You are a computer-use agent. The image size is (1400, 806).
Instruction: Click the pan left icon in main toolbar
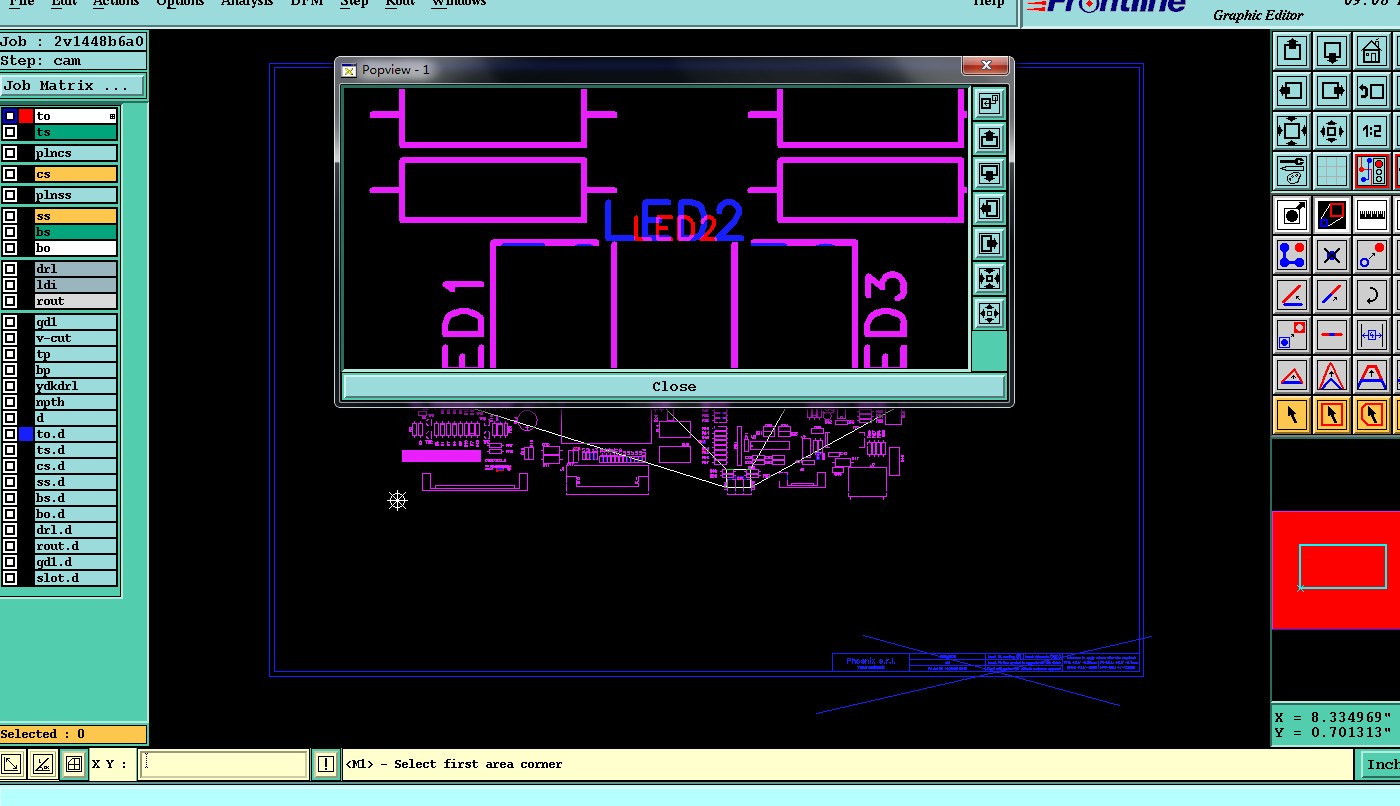tap(1291, 91)
